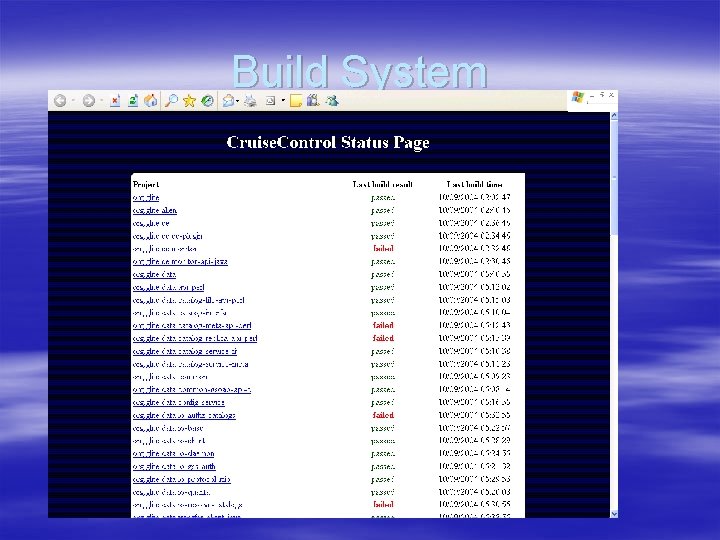The width and height of the screenshot is (720, 540).
Task: Print the page with the printer icon
Action: click(x=250, y=101)
